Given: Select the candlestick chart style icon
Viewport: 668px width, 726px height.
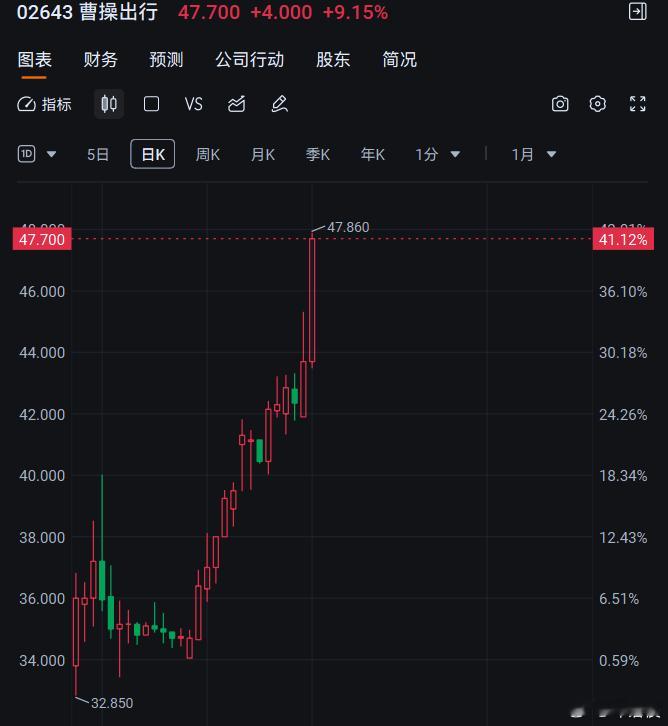Looking at the screenshot, I should 109,104.
